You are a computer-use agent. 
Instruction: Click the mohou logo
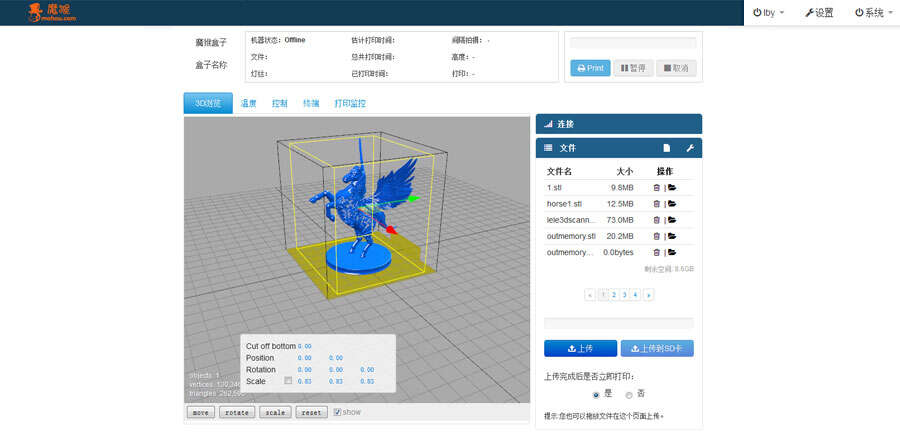[x=50, y=12]
